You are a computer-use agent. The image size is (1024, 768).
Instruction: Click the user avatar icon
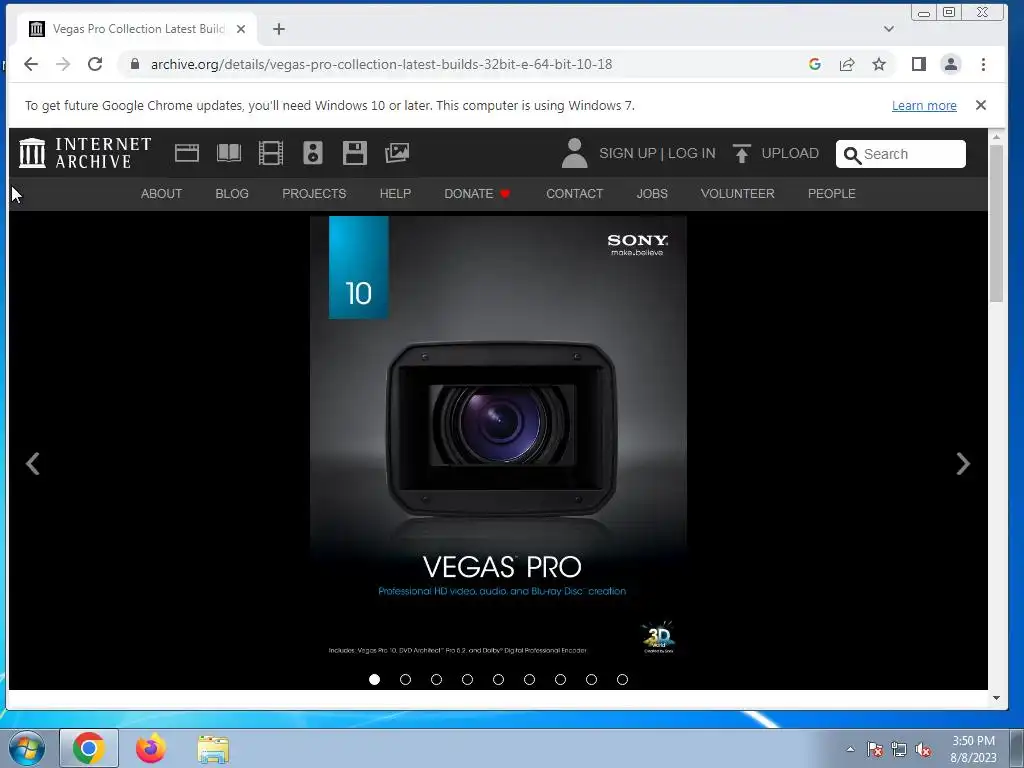pyautogui.click(x=574, y=153)
